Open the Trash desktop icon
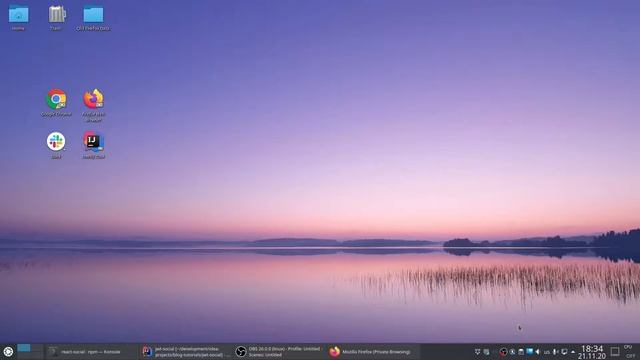Image resolution: width=640 pixels, height=360 pixels. [x=57, y=18]
